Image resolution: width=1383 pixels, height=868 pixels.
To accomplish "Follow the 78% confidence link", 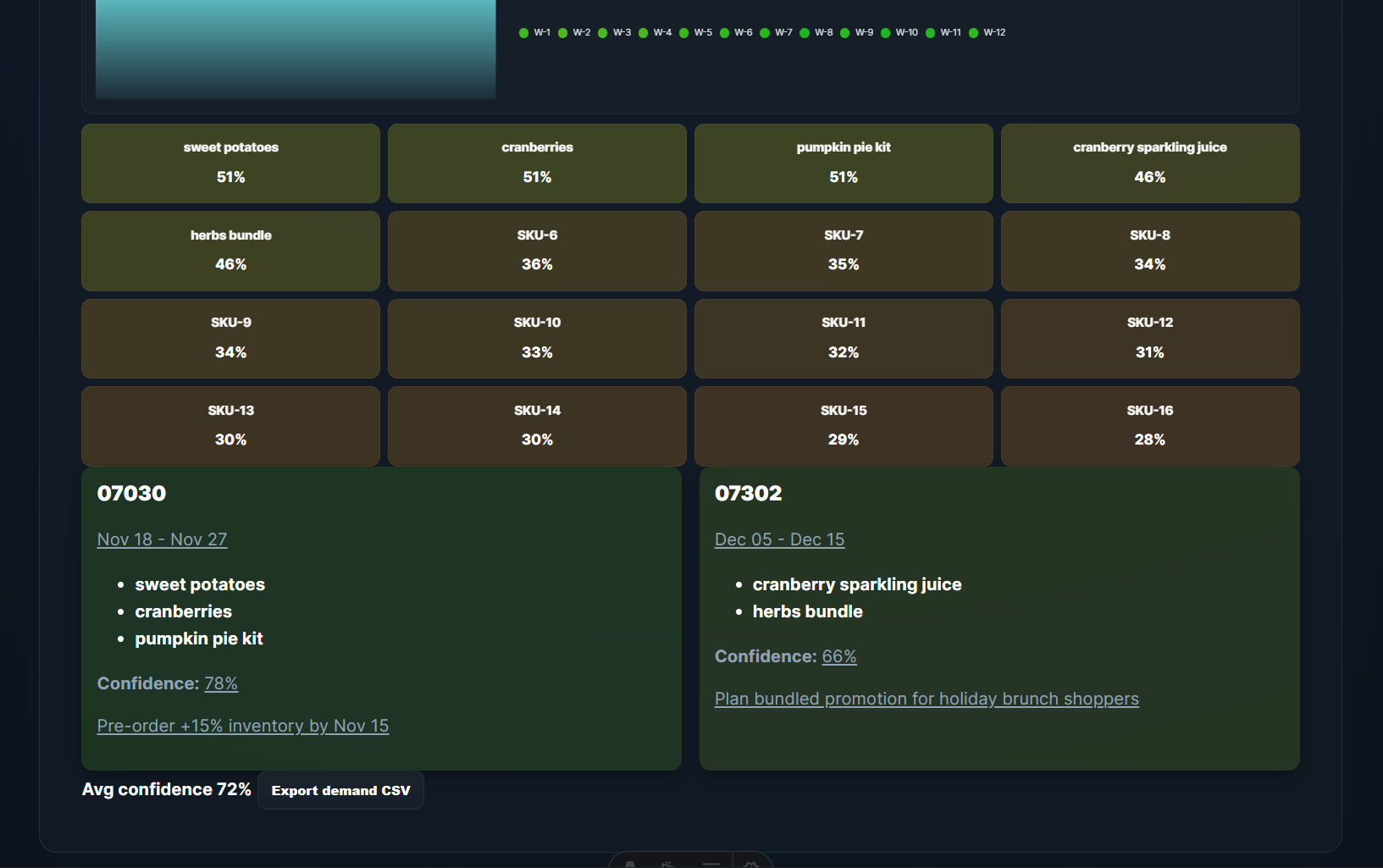I will point(221,683).
